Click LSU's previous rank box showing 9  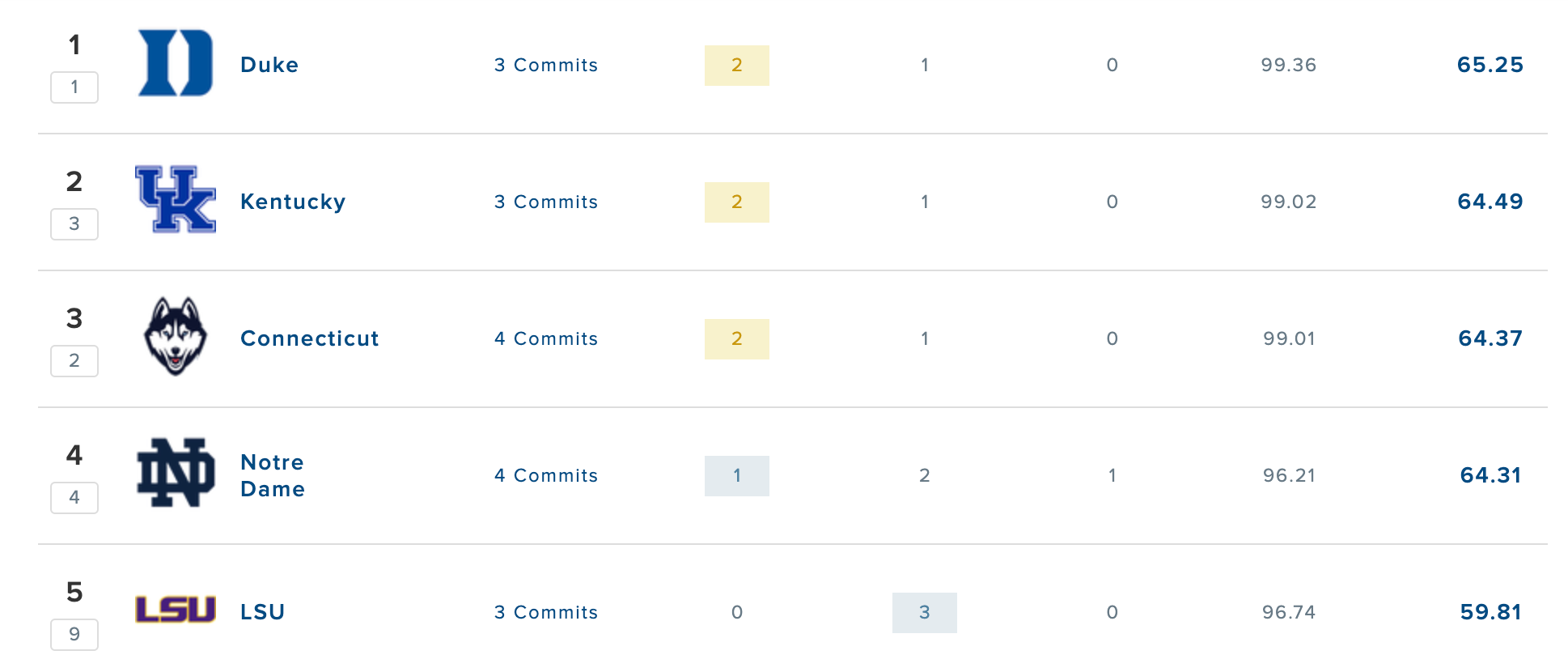click(74, 635)
